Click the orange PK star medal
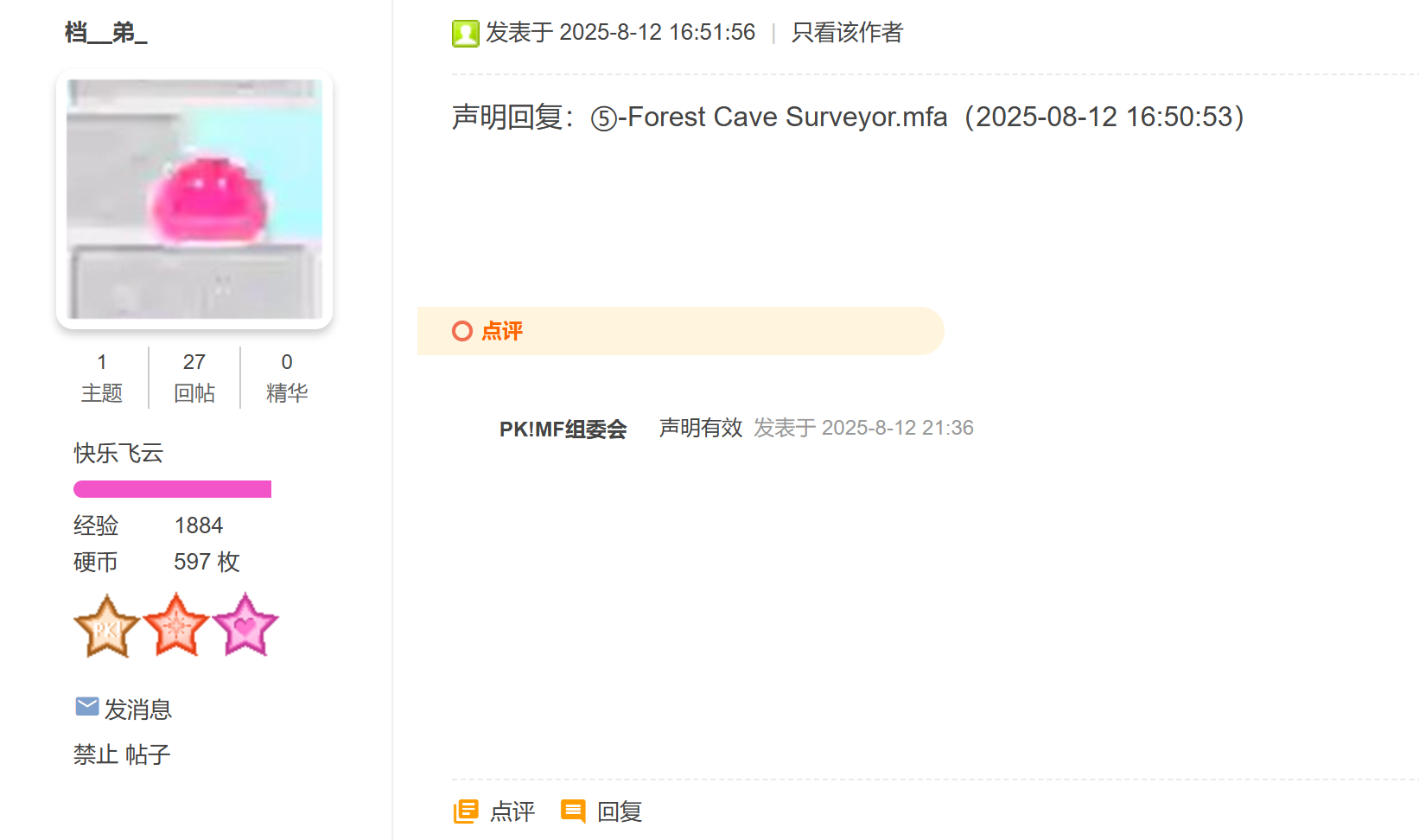 click(x=106, y=626)
